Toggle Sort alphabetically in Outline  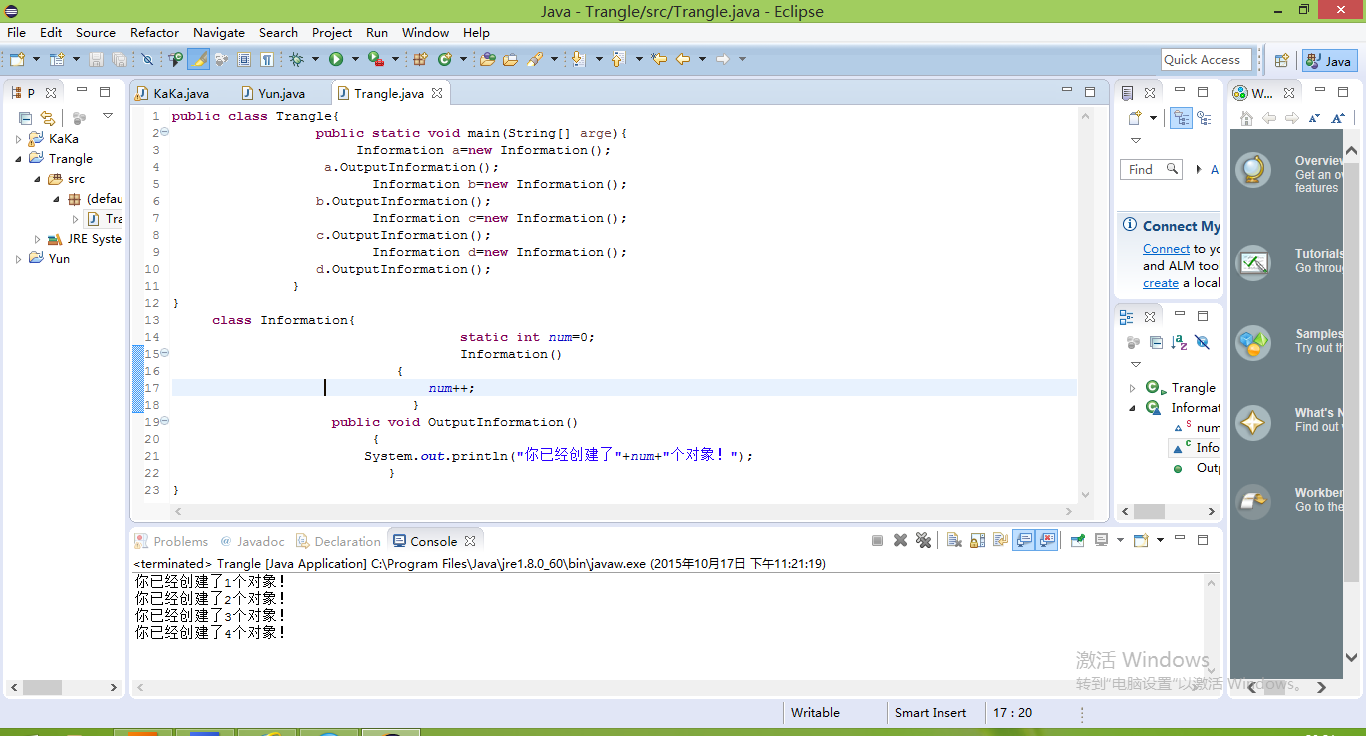point(1179,342)
